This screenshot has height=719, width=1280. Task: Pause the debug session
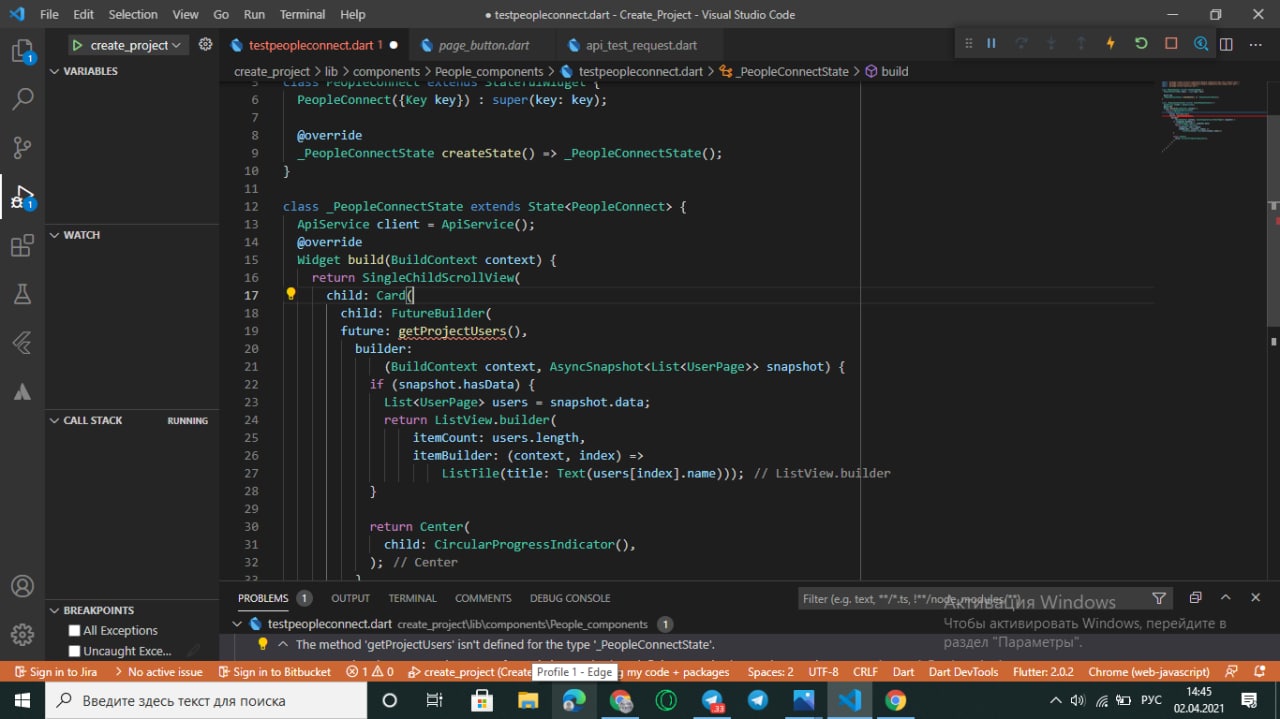pos(991,44)
